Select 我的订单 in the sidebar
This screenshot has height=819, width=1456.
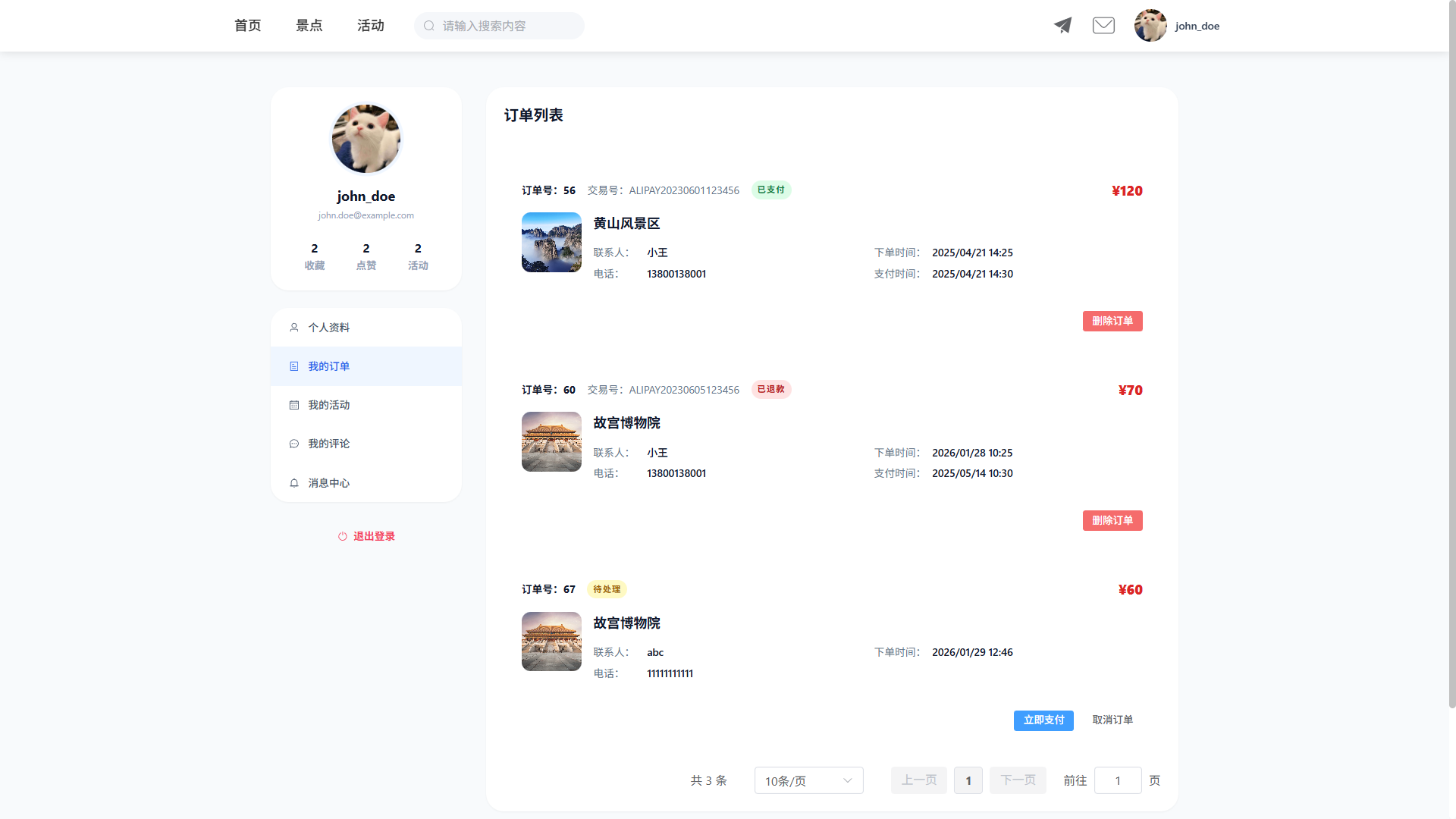coord(329,366)
